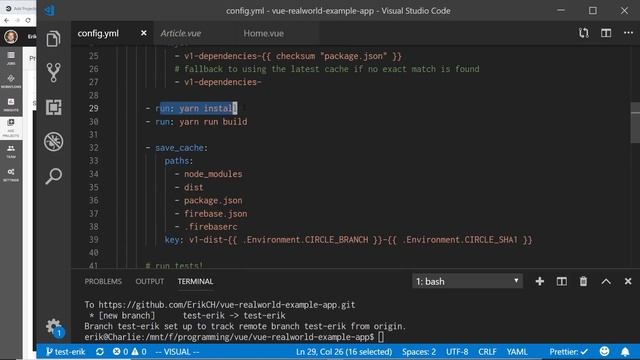The width and height of the screenshot is (640, 360).
Task: Reload the page in browser window
Action: pos(28,20)
